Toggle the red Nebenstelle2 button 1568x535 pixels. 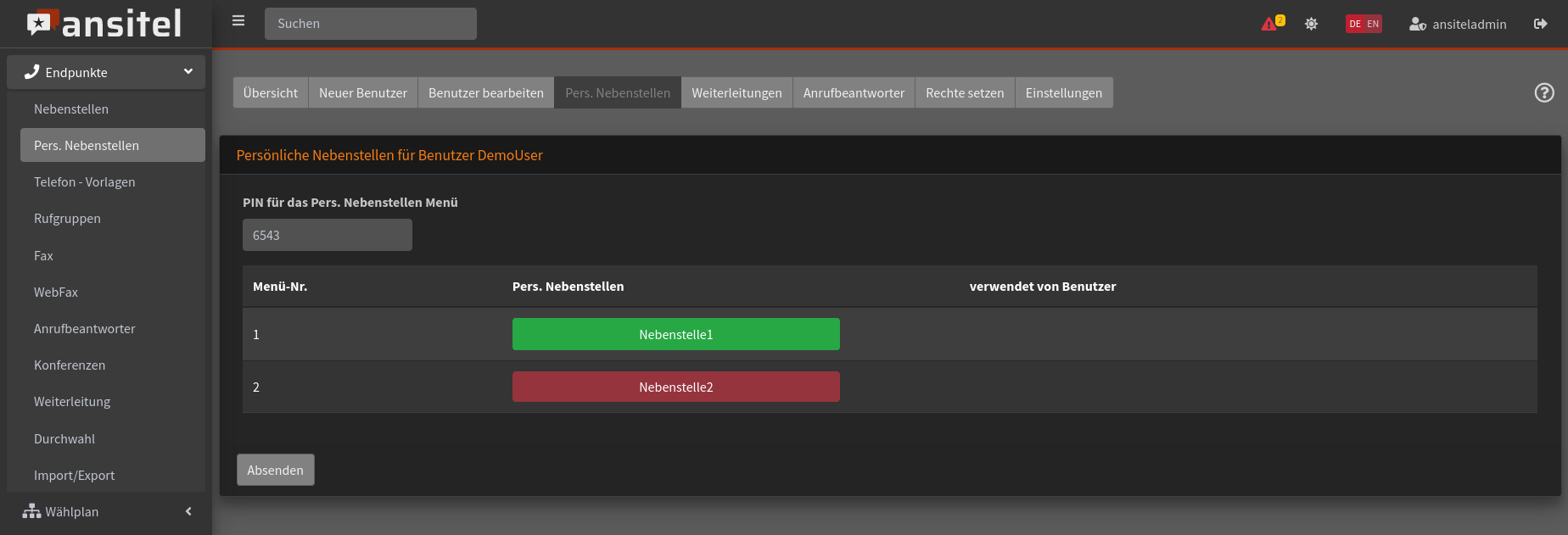(x=675, y=387)
